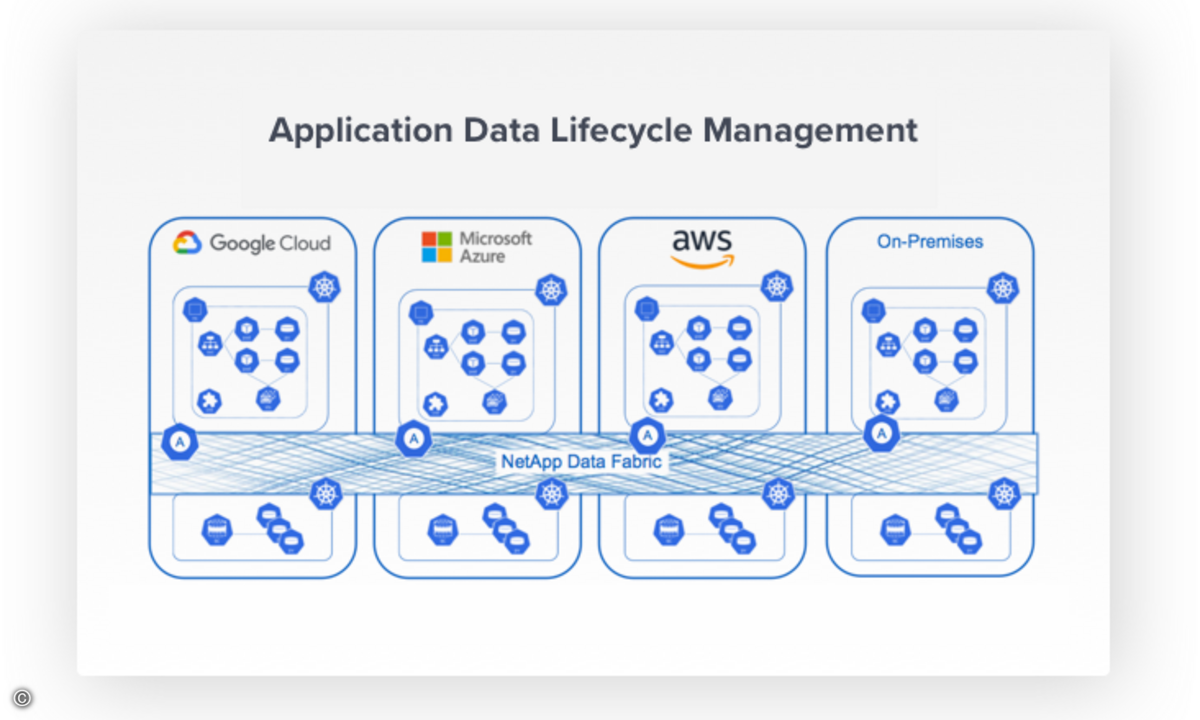Click the upper Kubernetes wheel in Google Cloud panel

(x=324, y=287)
